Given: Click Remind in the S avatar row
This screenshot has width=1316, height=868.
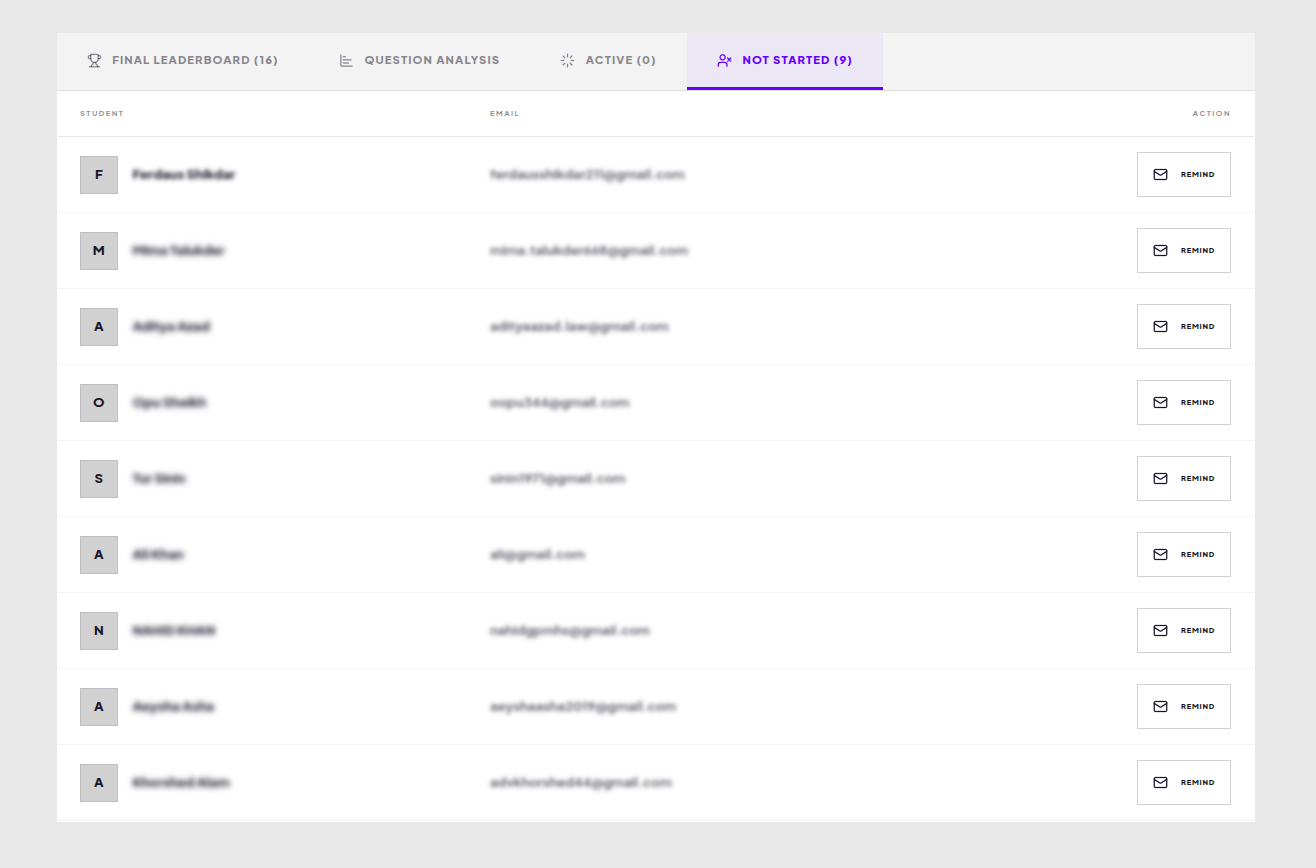Looking at the screenshot, I should [1184, 479].
